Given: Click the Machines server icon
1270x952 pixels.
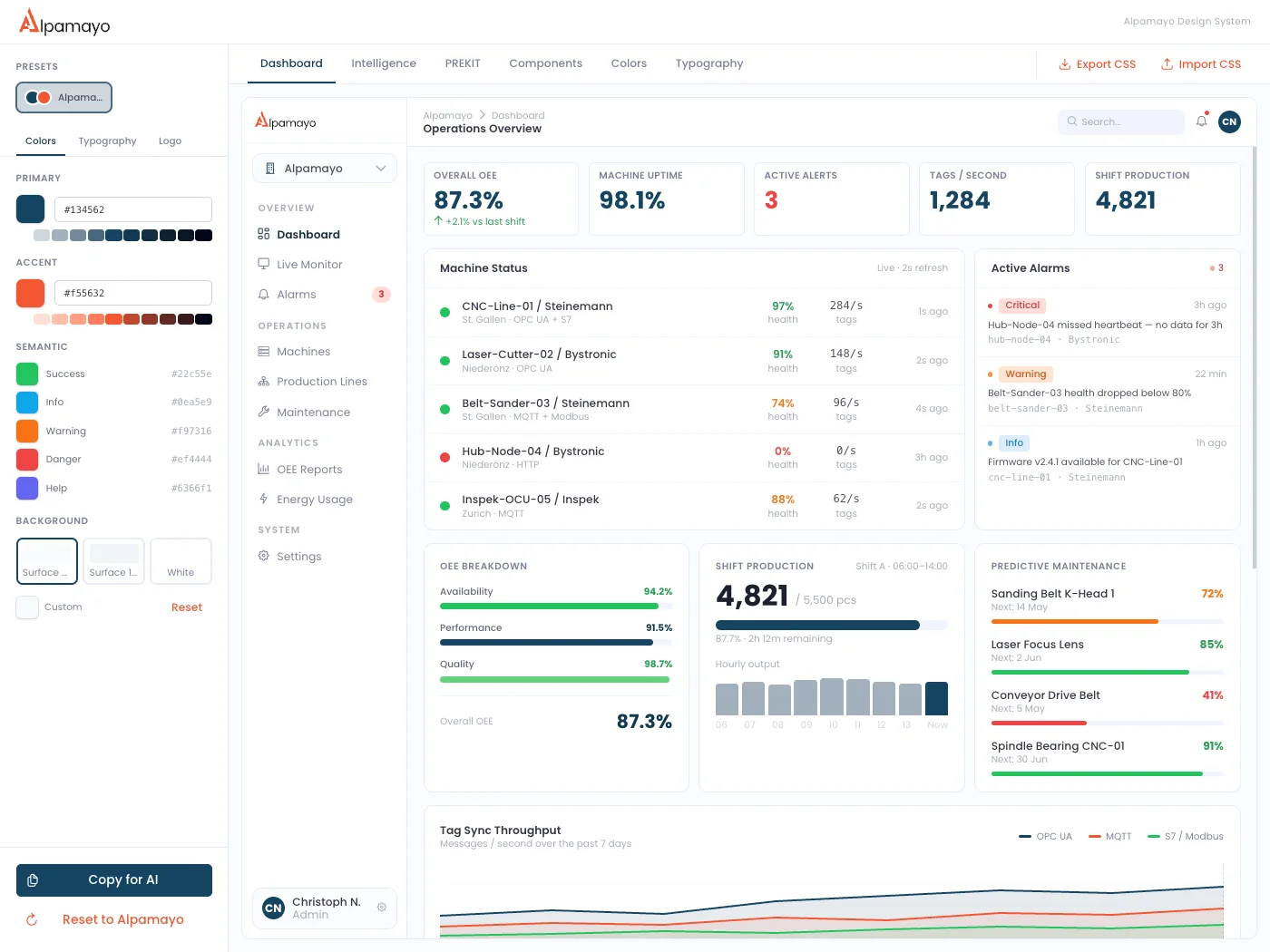Looking at the screenshot, I should pos(264,352).
